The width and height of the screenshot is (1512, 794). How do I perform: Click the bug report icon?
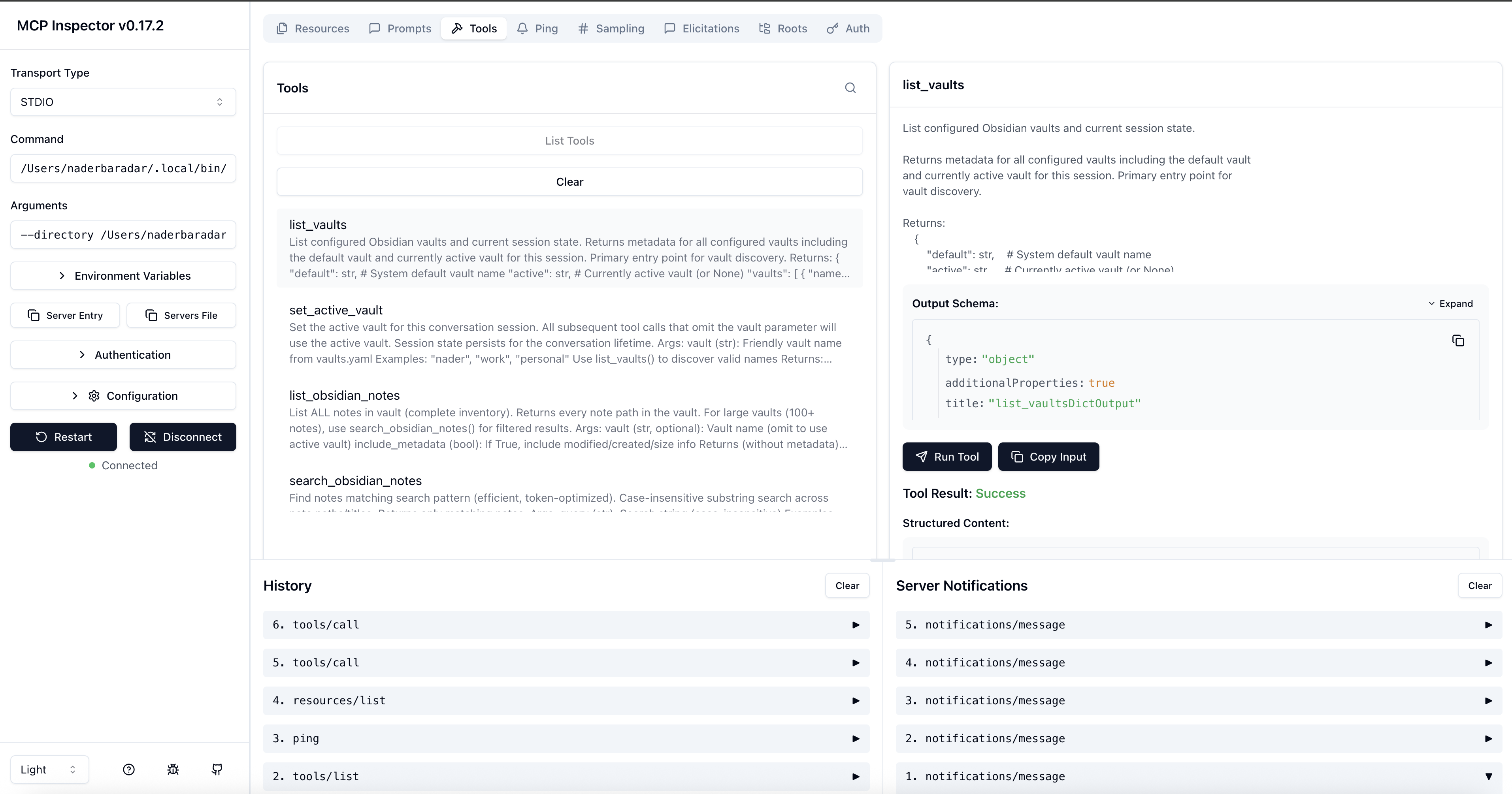click(x=173, y=770)
